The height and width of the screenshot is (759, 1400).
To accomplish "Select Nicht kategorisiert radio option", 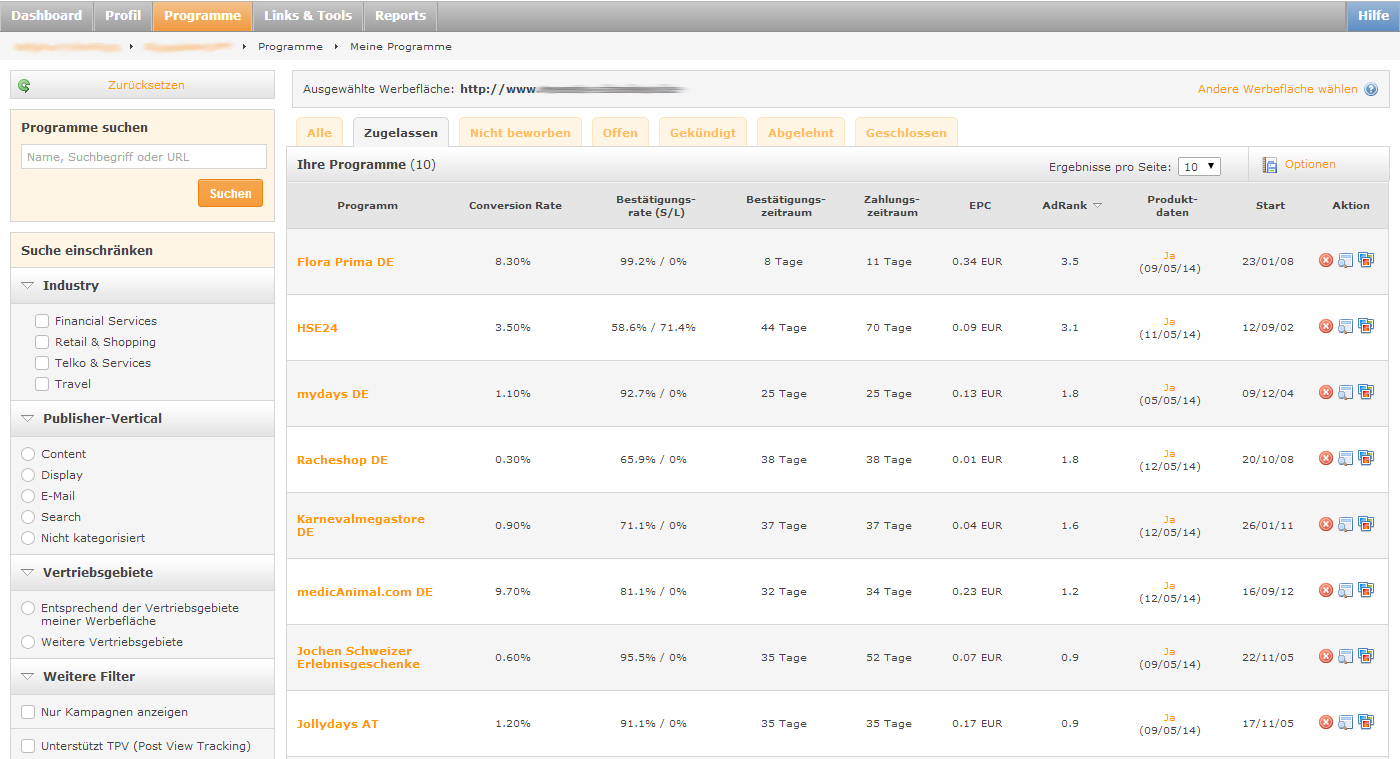I will coord(28,538).
